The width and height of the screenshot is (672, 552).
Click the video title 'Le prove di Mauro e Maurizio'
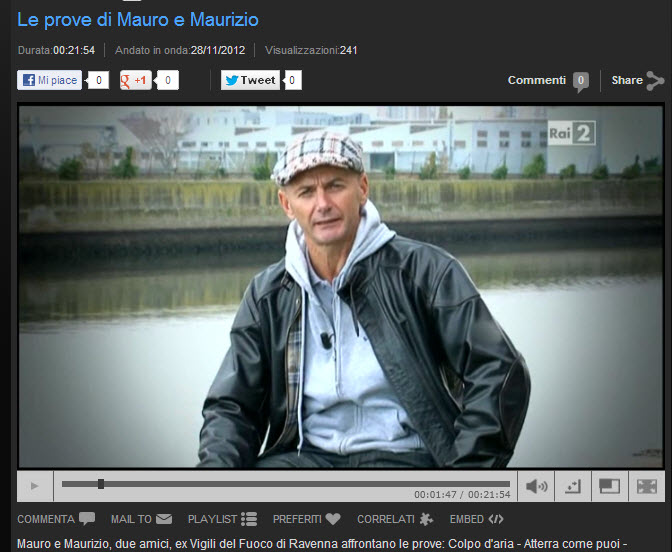click(138, 19)
